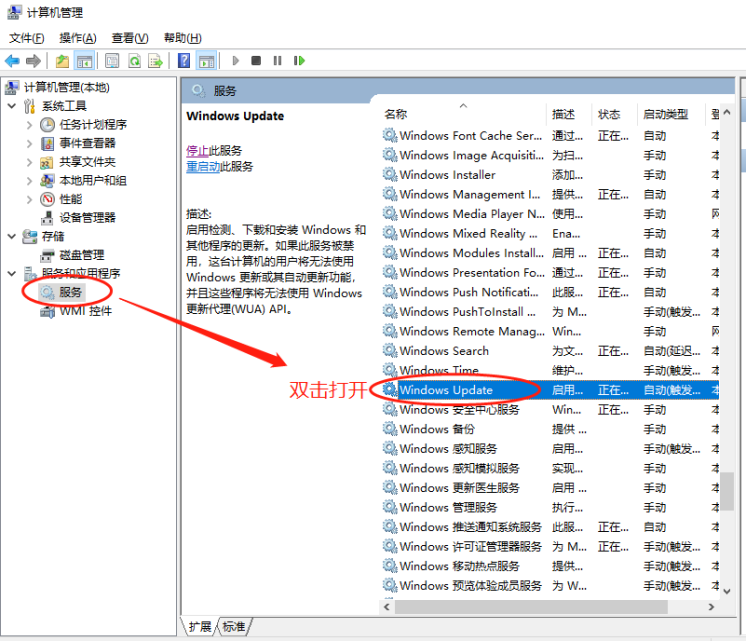Image resolution: width=746 pixels, height=641 pixels.
Task: Click the 停止 service link
Action: coord(197,150)
